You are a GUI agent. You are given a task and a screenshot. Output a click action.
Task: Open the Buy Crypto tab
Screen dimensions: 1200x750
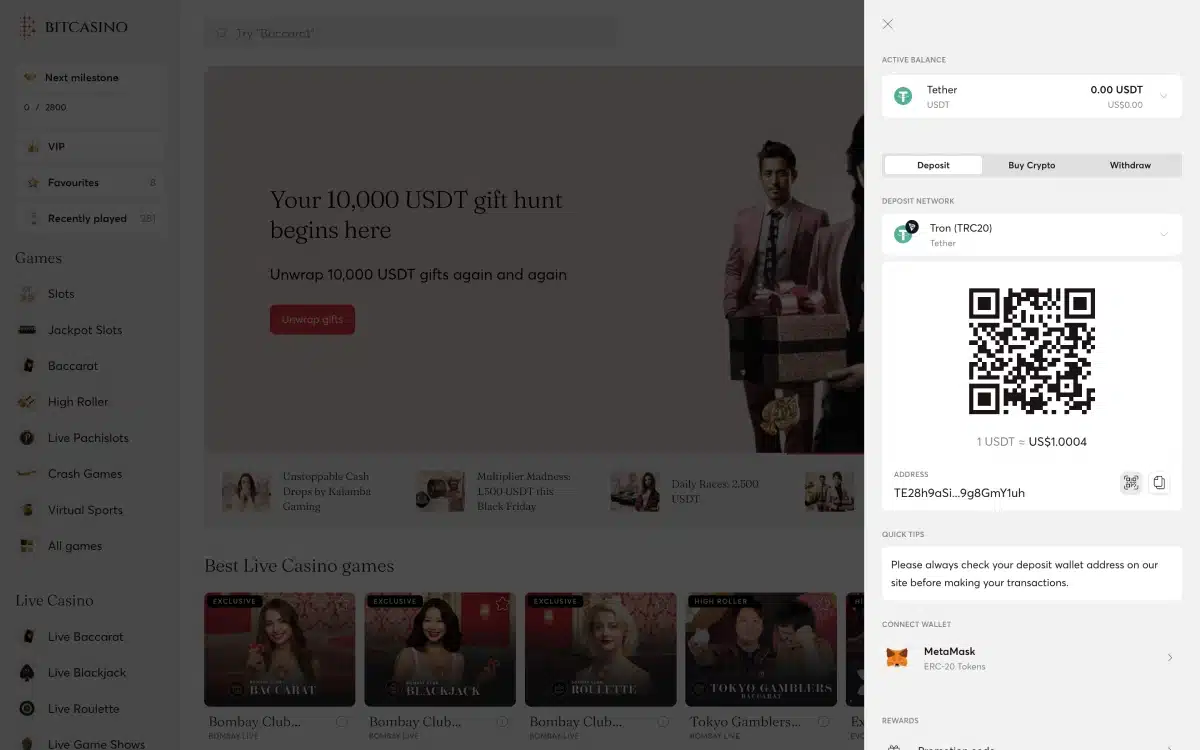pos(1032,165)
